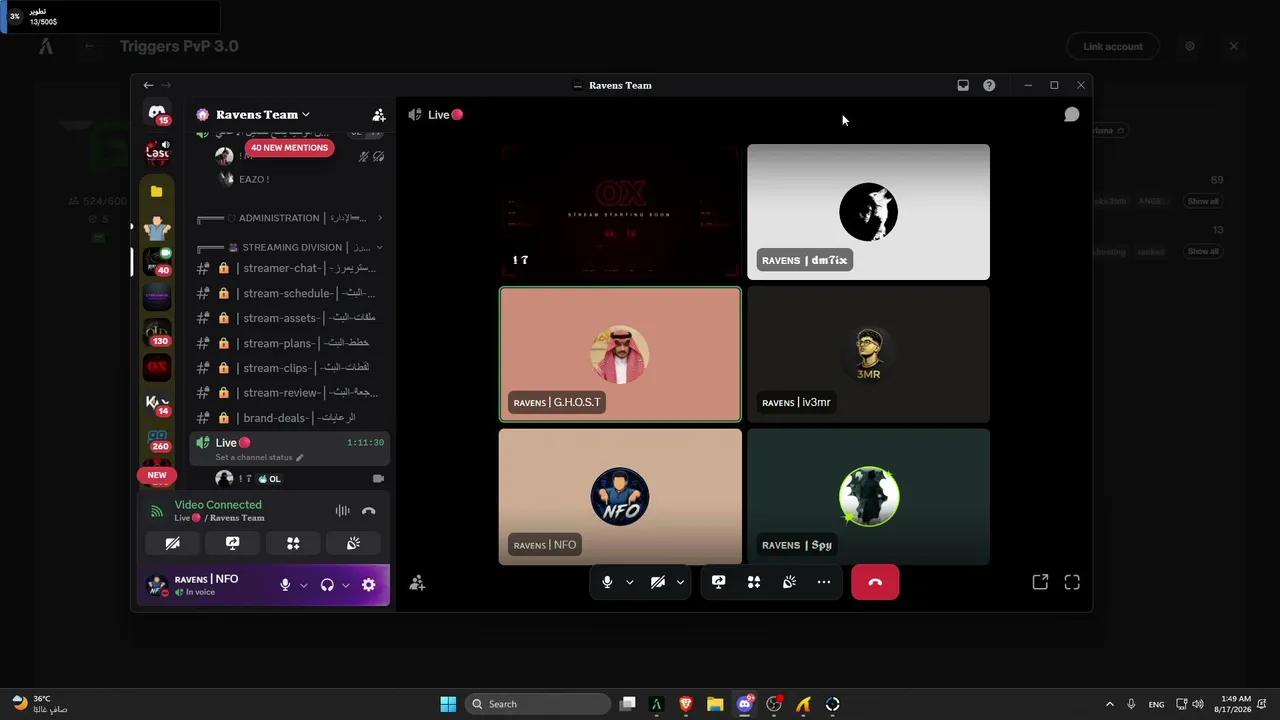Navigate back arrow in Discord title bar
1280x720 pixels.
click(148, 85)
